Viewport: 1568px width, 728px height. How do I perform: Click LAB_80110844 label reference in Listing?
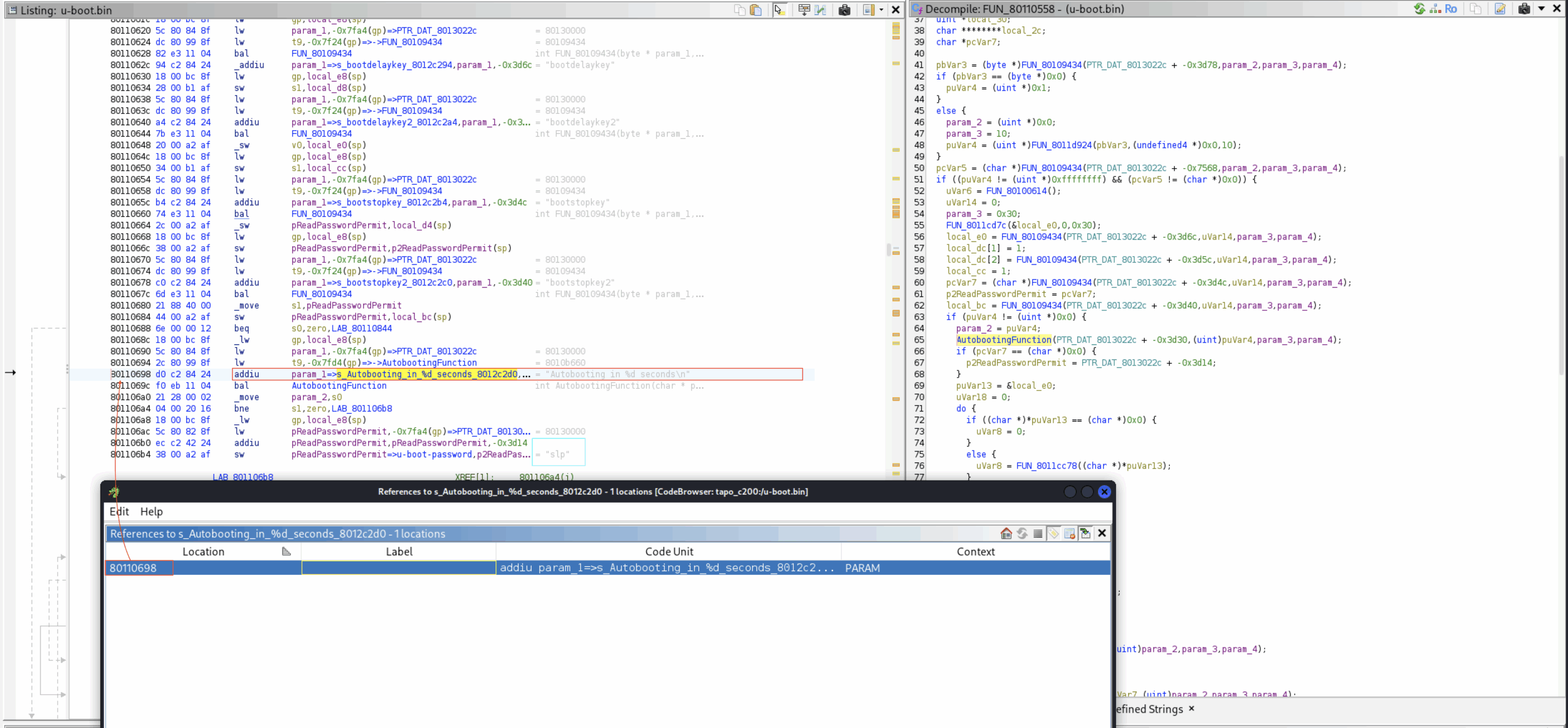[x=361, y=328]
